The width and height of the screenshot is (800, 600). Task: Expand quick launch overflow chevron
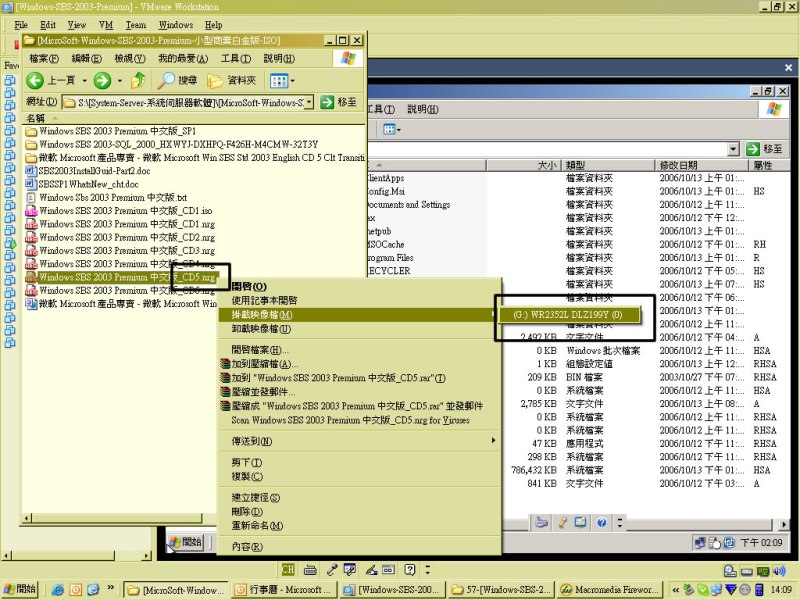point(111,588)
